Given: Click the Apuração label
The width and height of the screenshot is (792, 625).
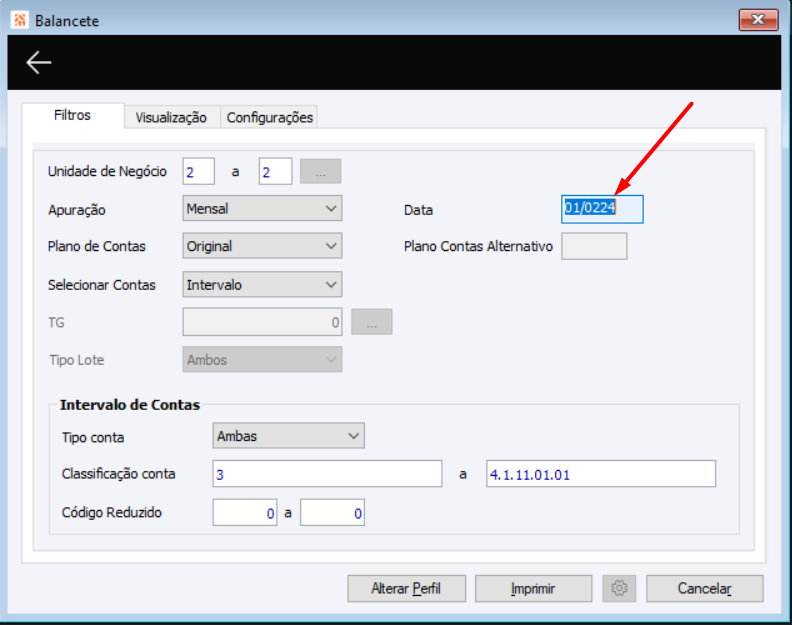Looking at the screenshot, I should point(77,210).
